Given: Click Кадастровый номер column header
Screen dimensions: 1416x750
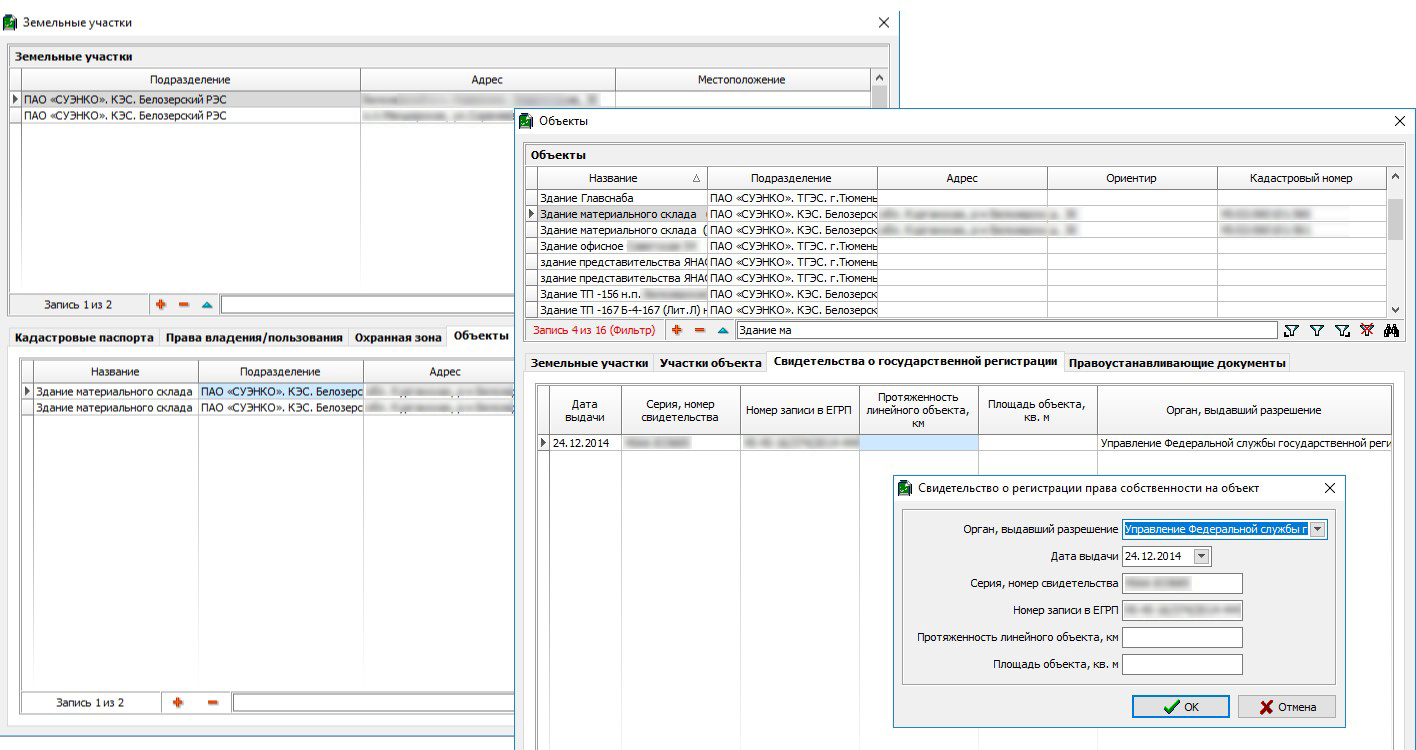Looking at the screenshot, I should point(1301,178).
